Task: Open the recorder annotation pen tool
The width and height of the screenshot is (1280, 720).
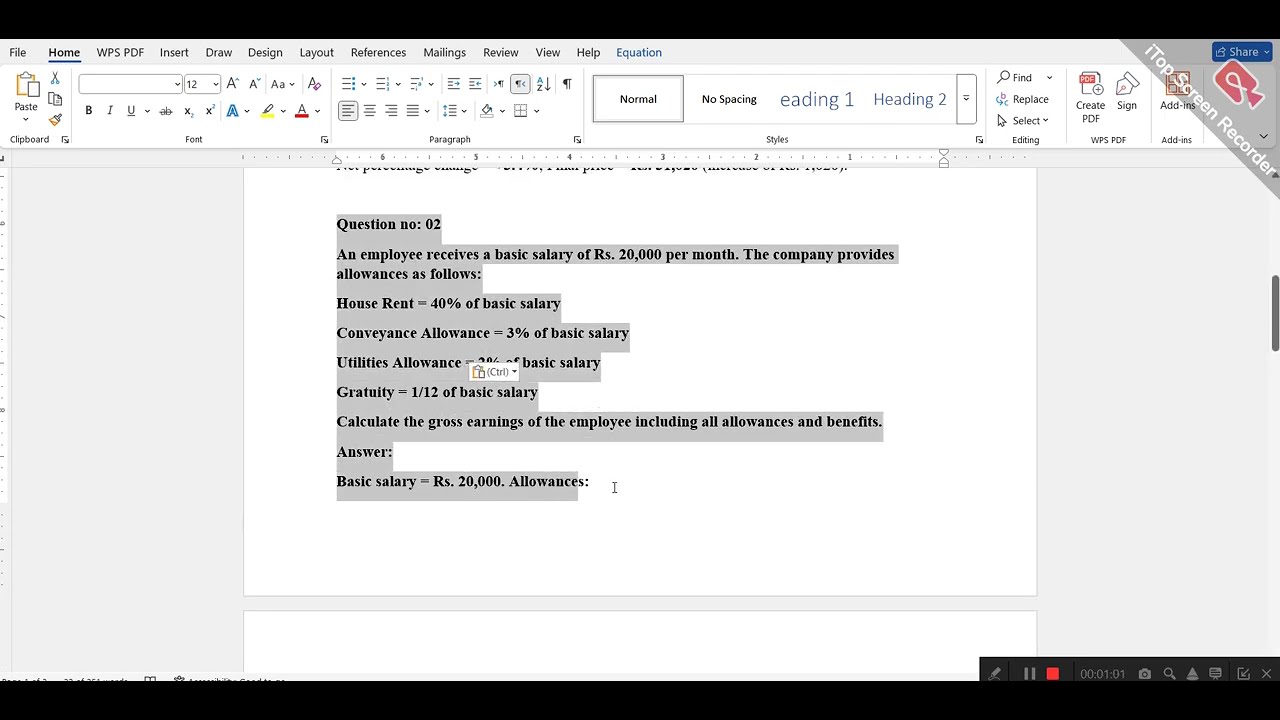Action: (994, 674)
